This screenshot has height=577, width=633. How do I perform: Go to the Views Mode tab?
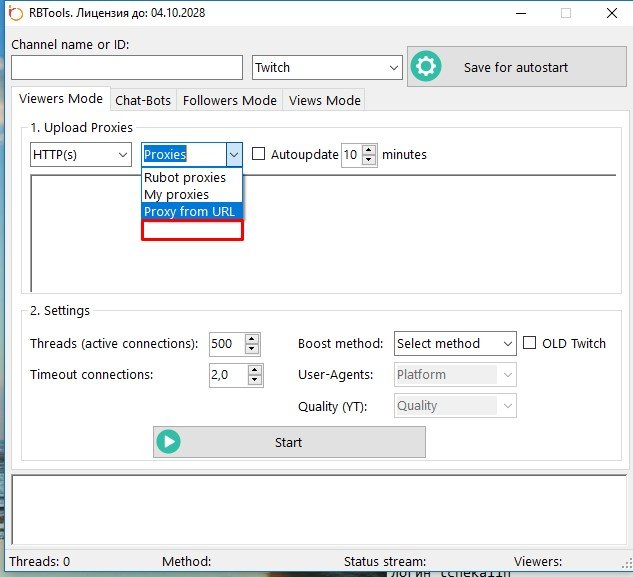tap(323, 100)
